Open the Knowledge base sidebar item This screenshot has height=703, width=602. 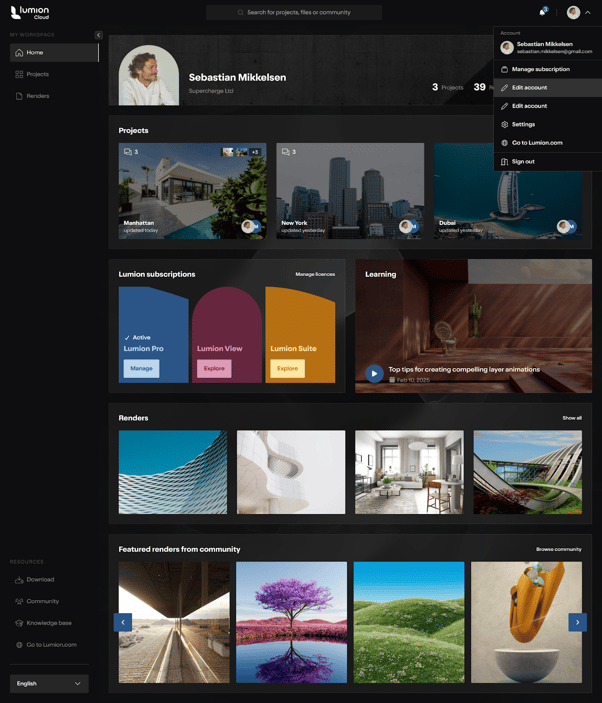point(48,623)
